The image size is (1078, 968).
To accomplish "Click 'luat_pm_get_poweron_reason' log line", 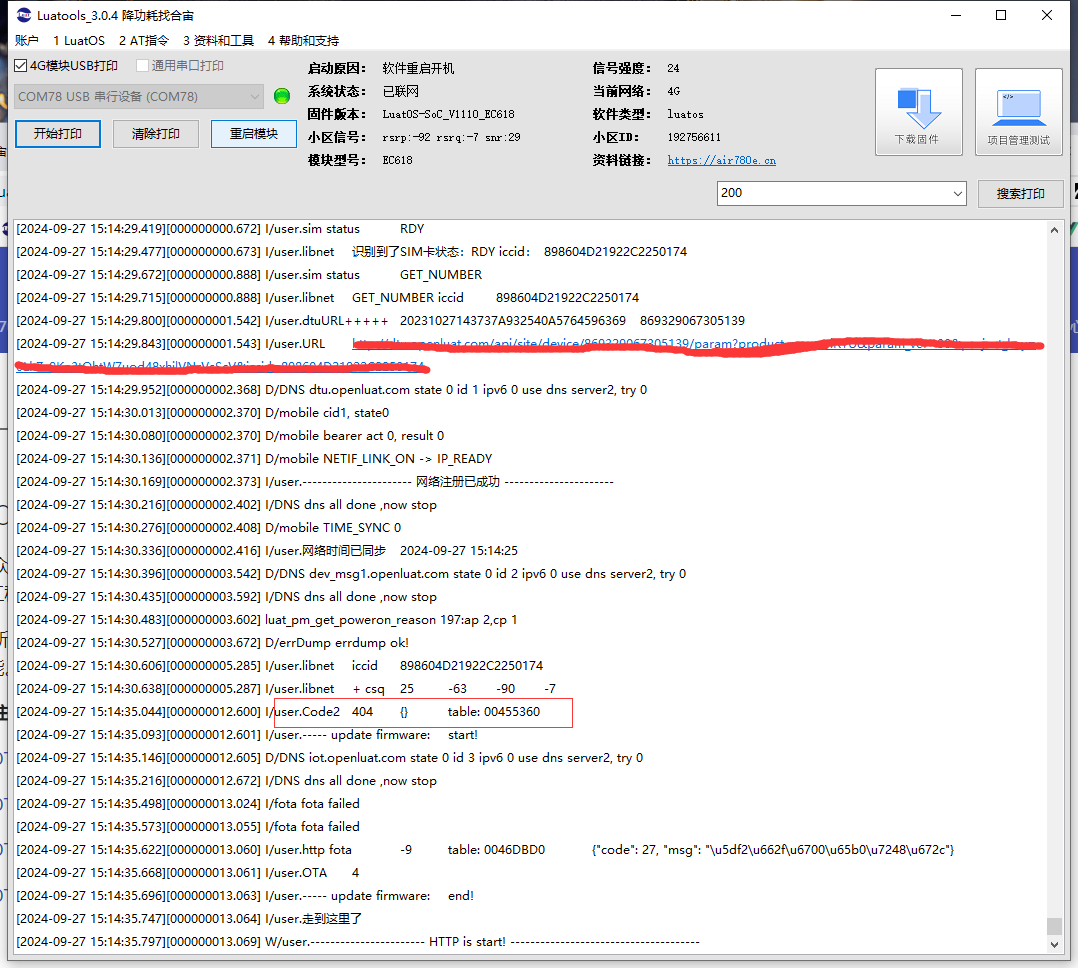I will coord(267,620).
